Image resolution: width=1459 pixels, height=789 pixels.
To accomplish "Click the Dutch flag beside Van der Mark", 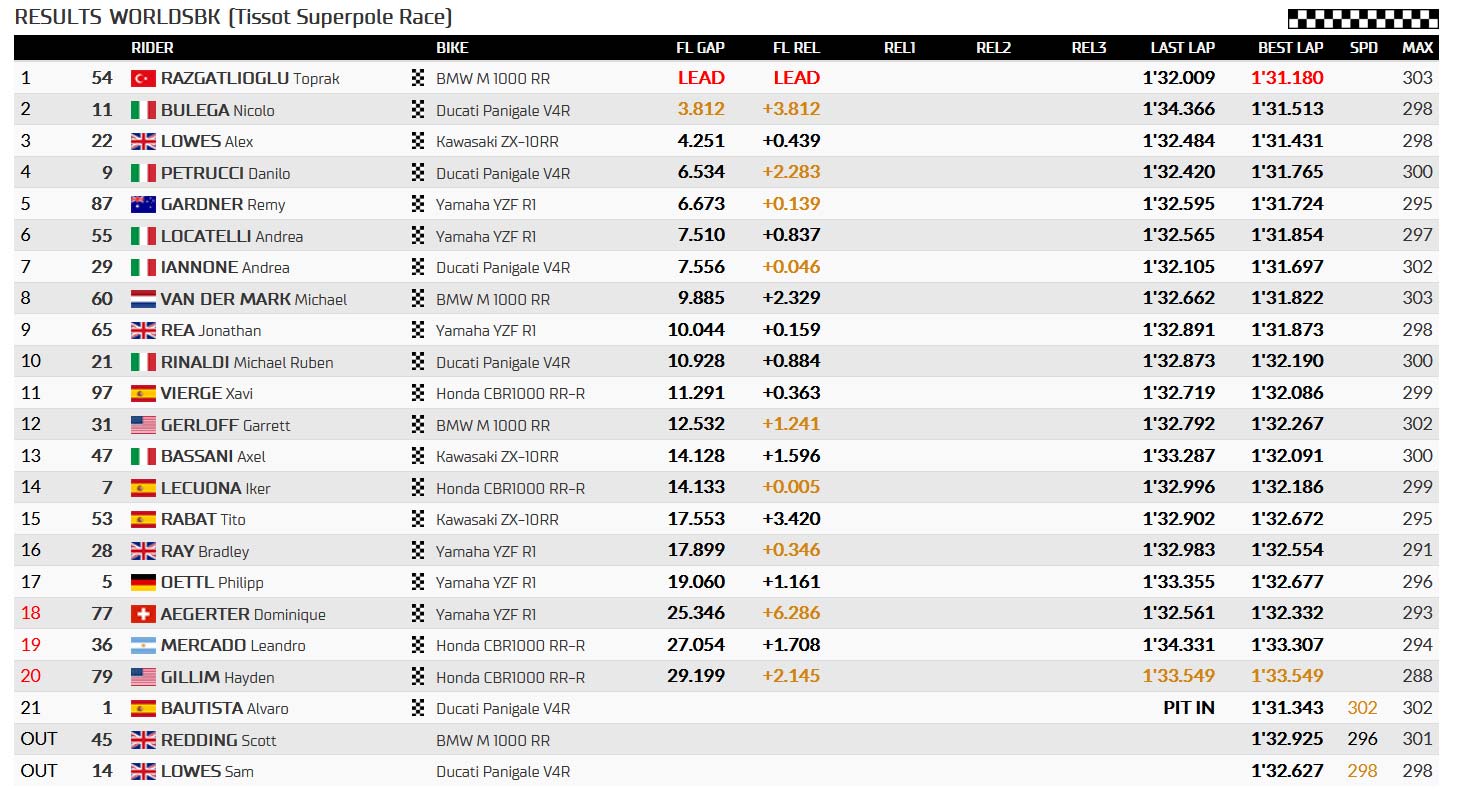I will 143,299.
